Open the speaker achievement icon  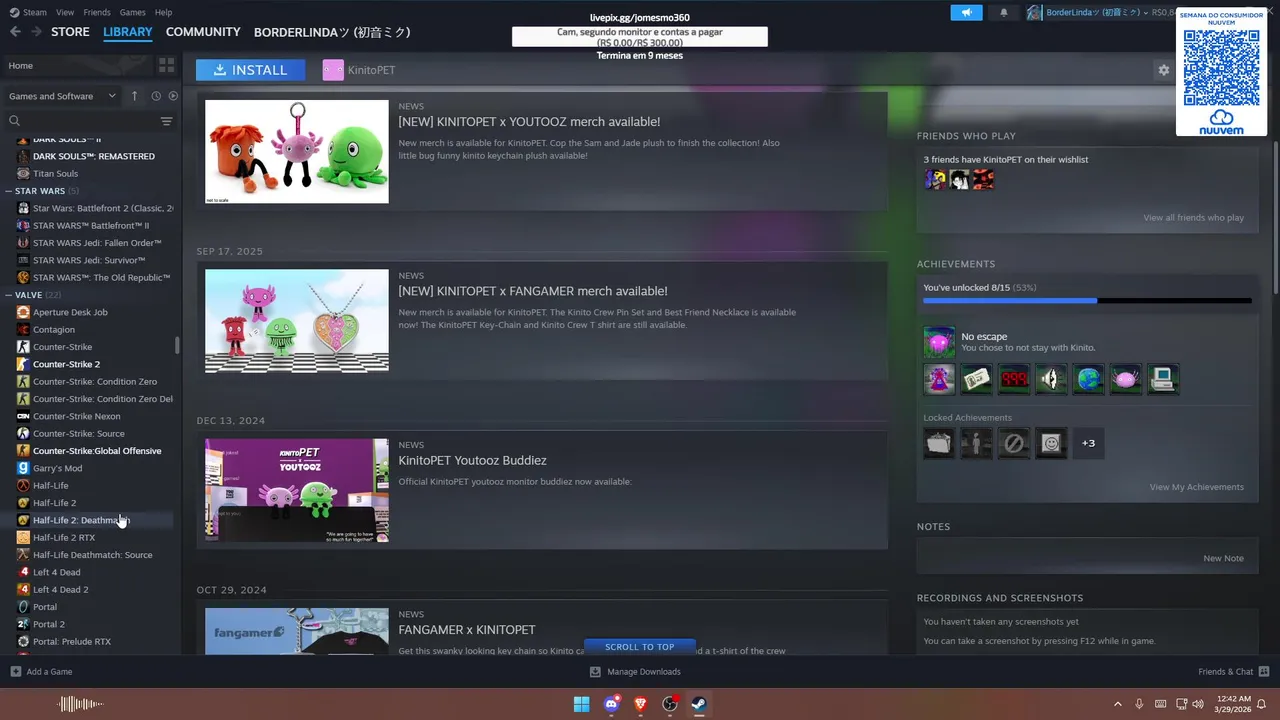[x=1051, y=379]
